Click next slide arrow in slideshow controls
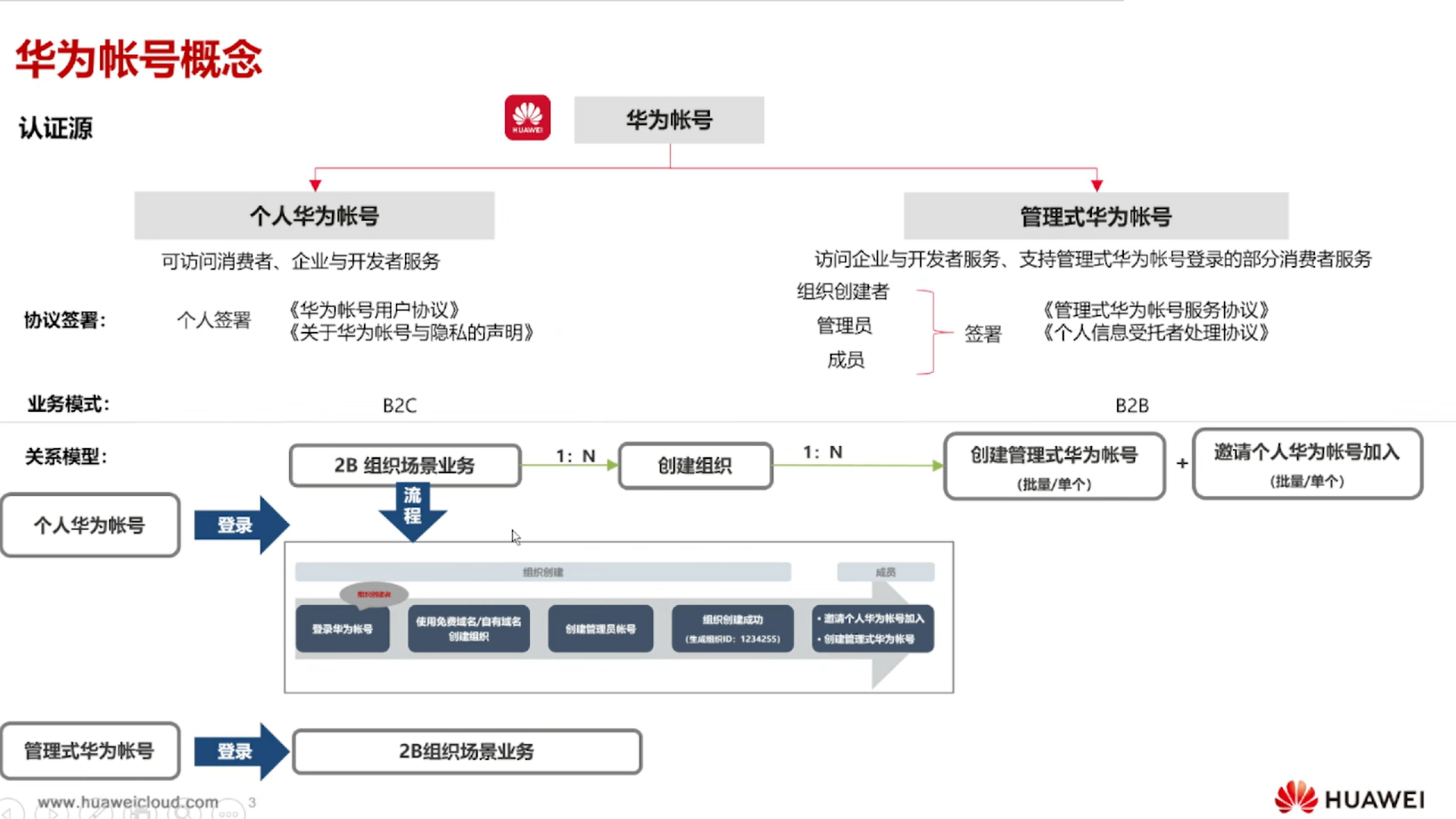This screenshot has height=819, width=1456. click(53, 813)
